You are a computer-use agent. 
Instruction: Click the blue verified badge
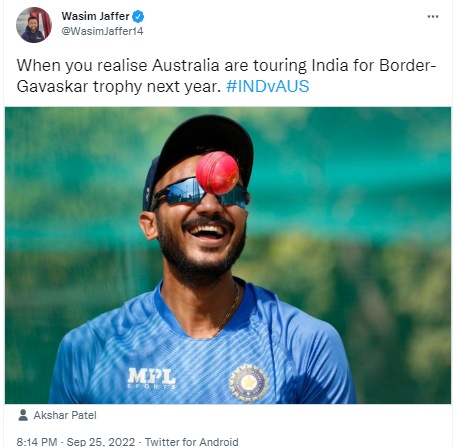tap(138, 16)
